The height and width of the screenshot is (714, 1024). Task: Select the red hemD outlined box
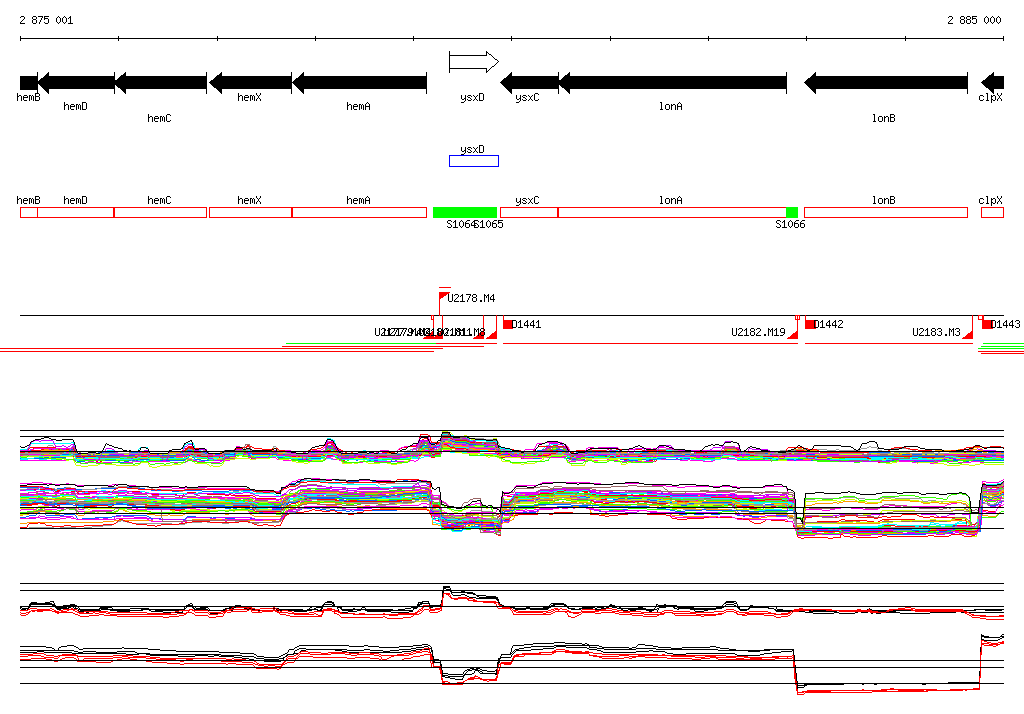click(76, 212)
